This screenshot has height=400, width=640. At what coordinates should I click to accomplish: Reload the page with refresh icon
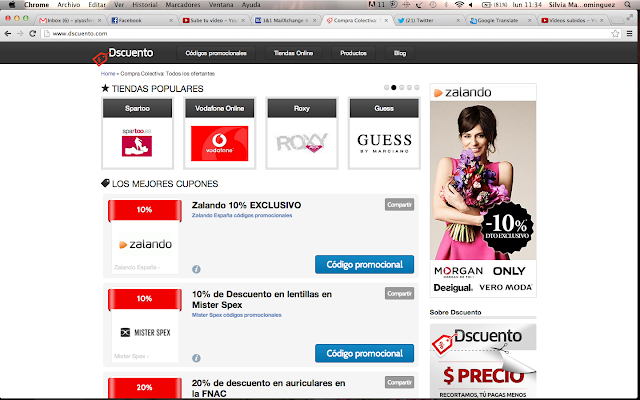pyautogui.click(x=33, y=34)
